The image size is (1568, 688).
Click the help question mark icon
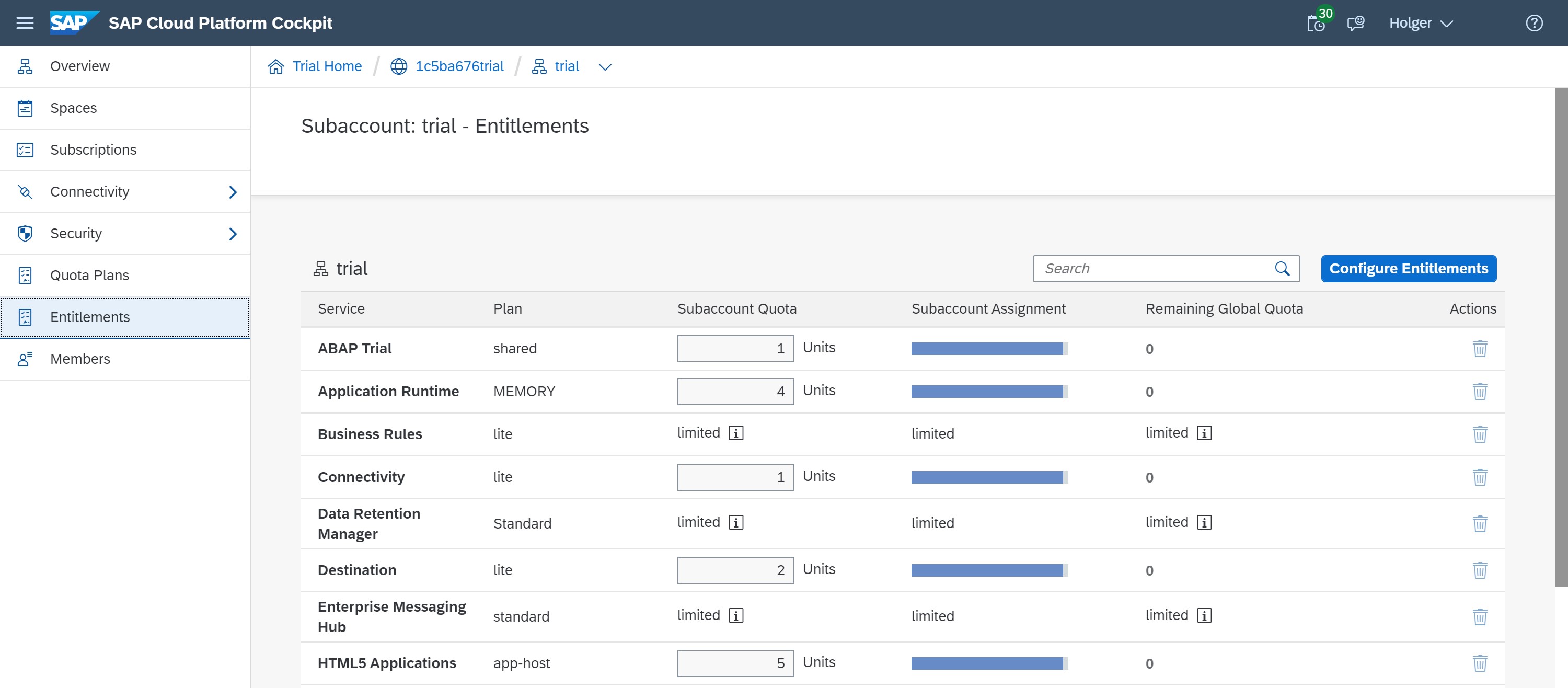[x=1534, y=23]
